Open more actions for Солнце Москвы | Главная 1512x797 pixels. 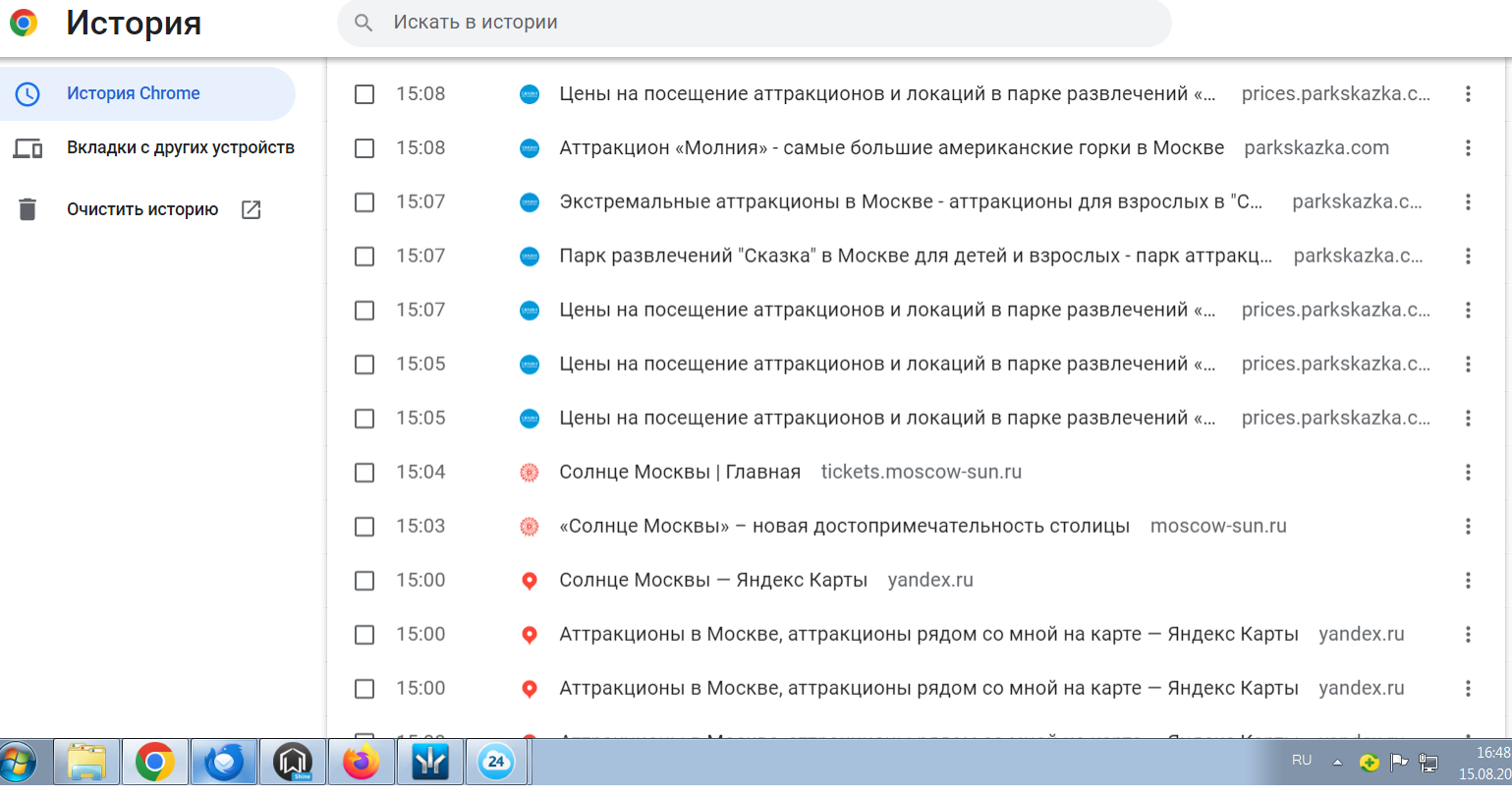pos(1468,473)
